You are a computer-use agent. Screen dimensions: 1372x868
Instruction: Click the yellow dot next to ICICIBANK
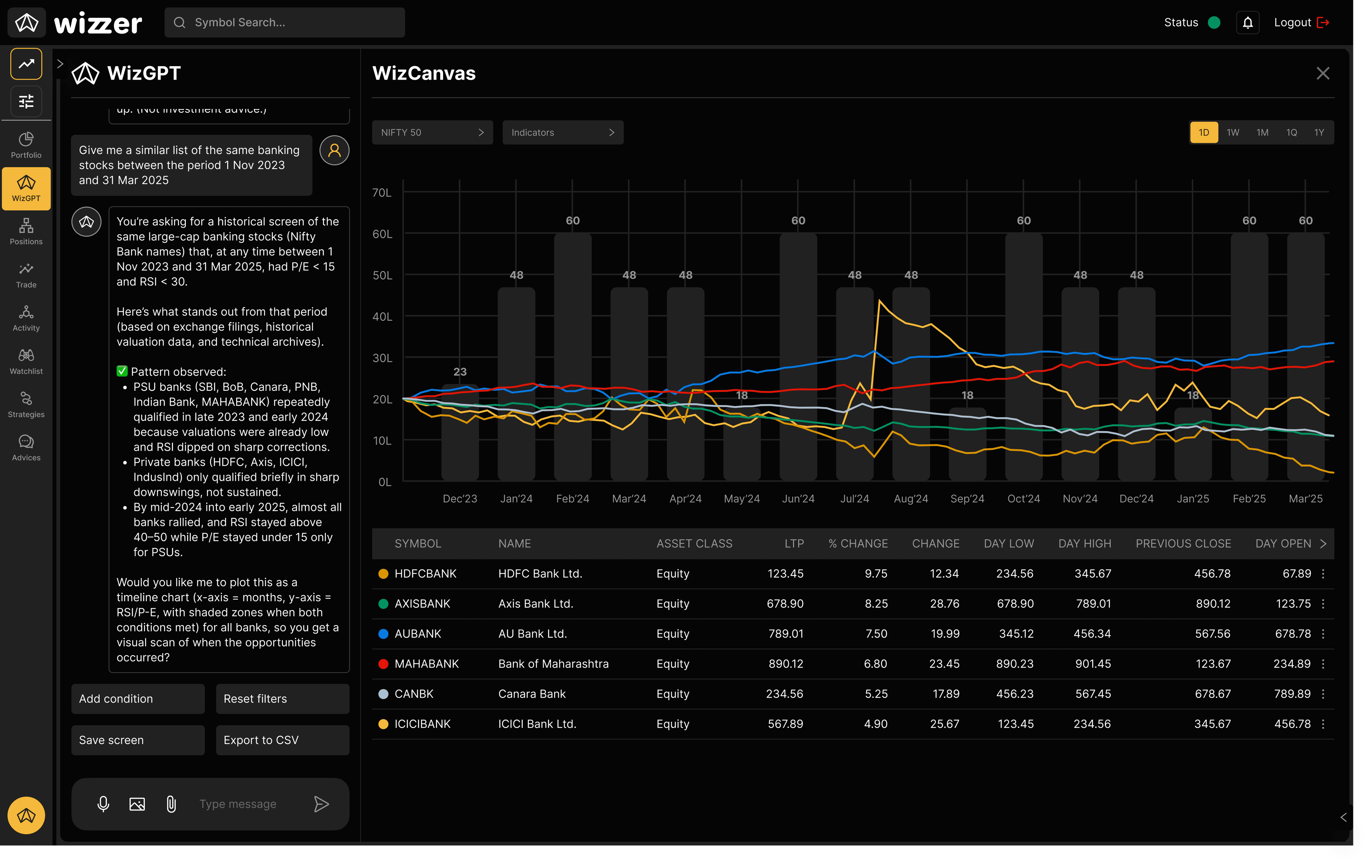[x=383, y=724]
